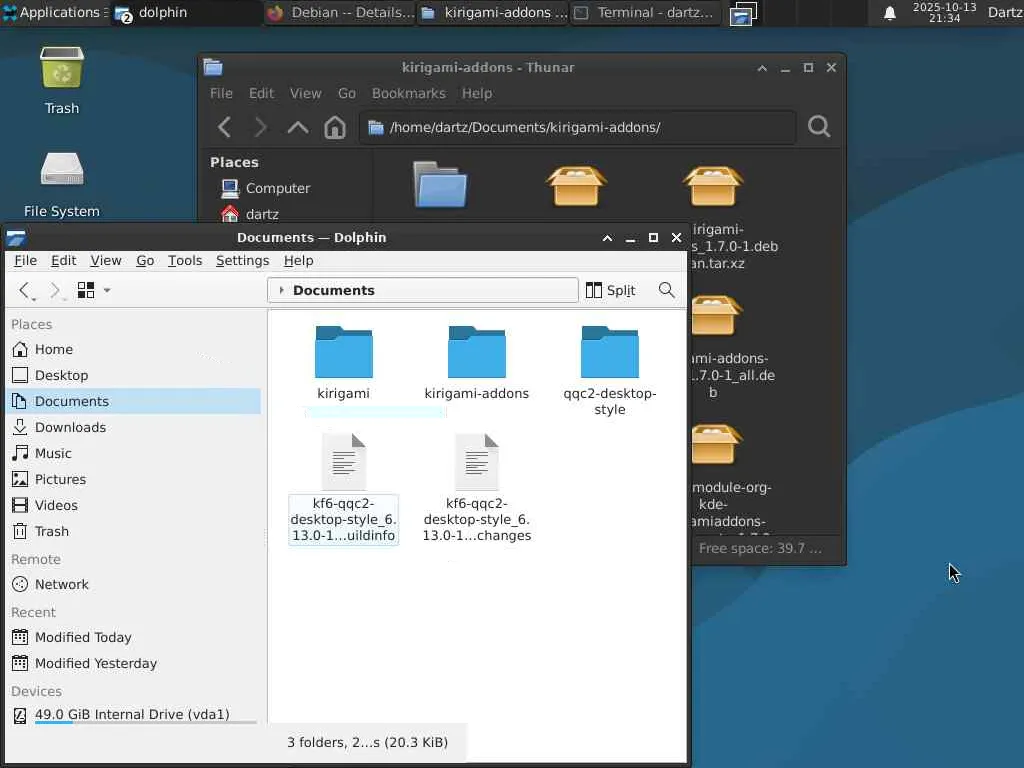The width and height of the screenshot is (1024, 768).
Task: Select the deb tar.xz package in Thunar
Action: (x=714, y=186)
